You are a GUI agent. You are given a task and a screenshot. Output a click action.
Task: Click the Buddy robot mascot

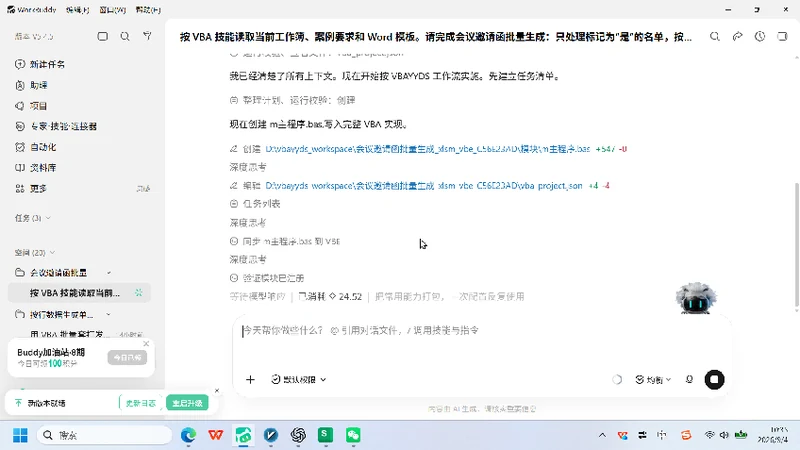click(x=696, y=298)
